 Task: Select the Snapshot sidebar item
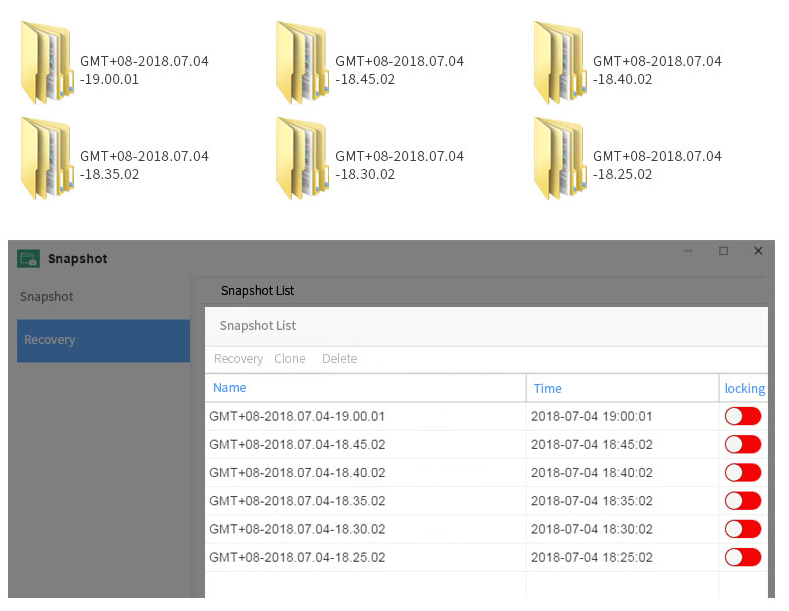[47, 297]
